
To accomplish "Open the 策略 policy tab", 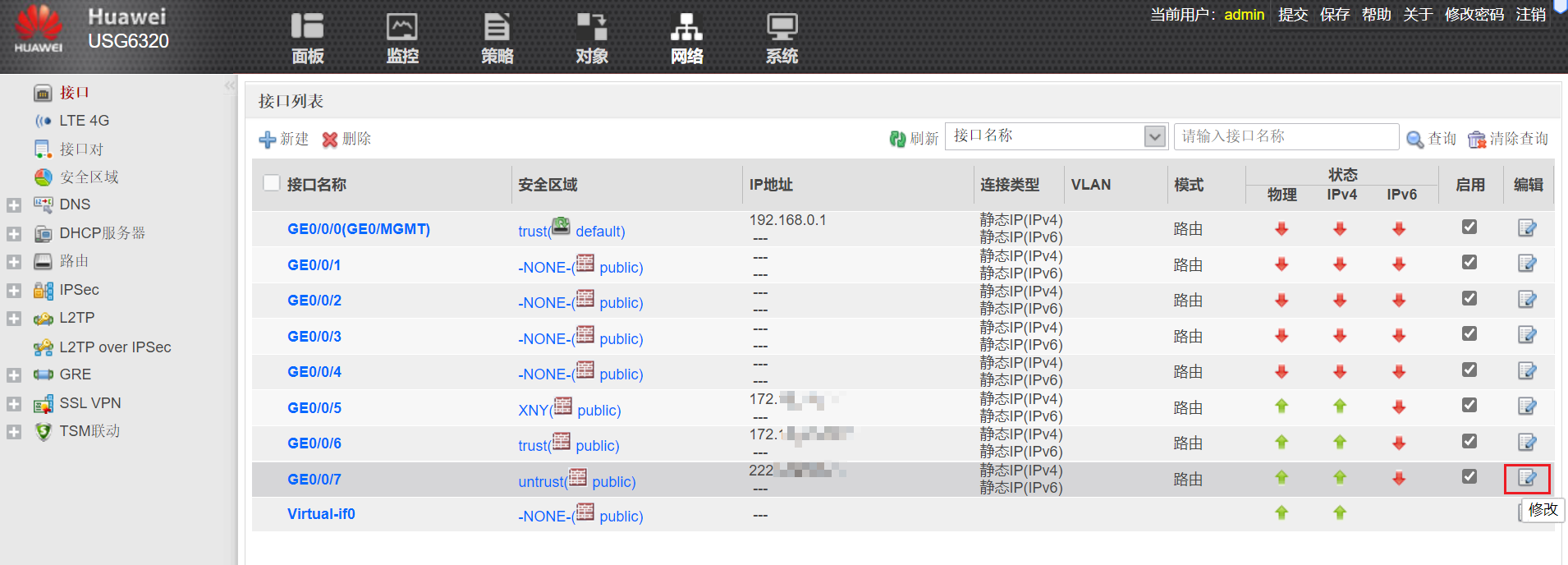I will click(497, 38).
